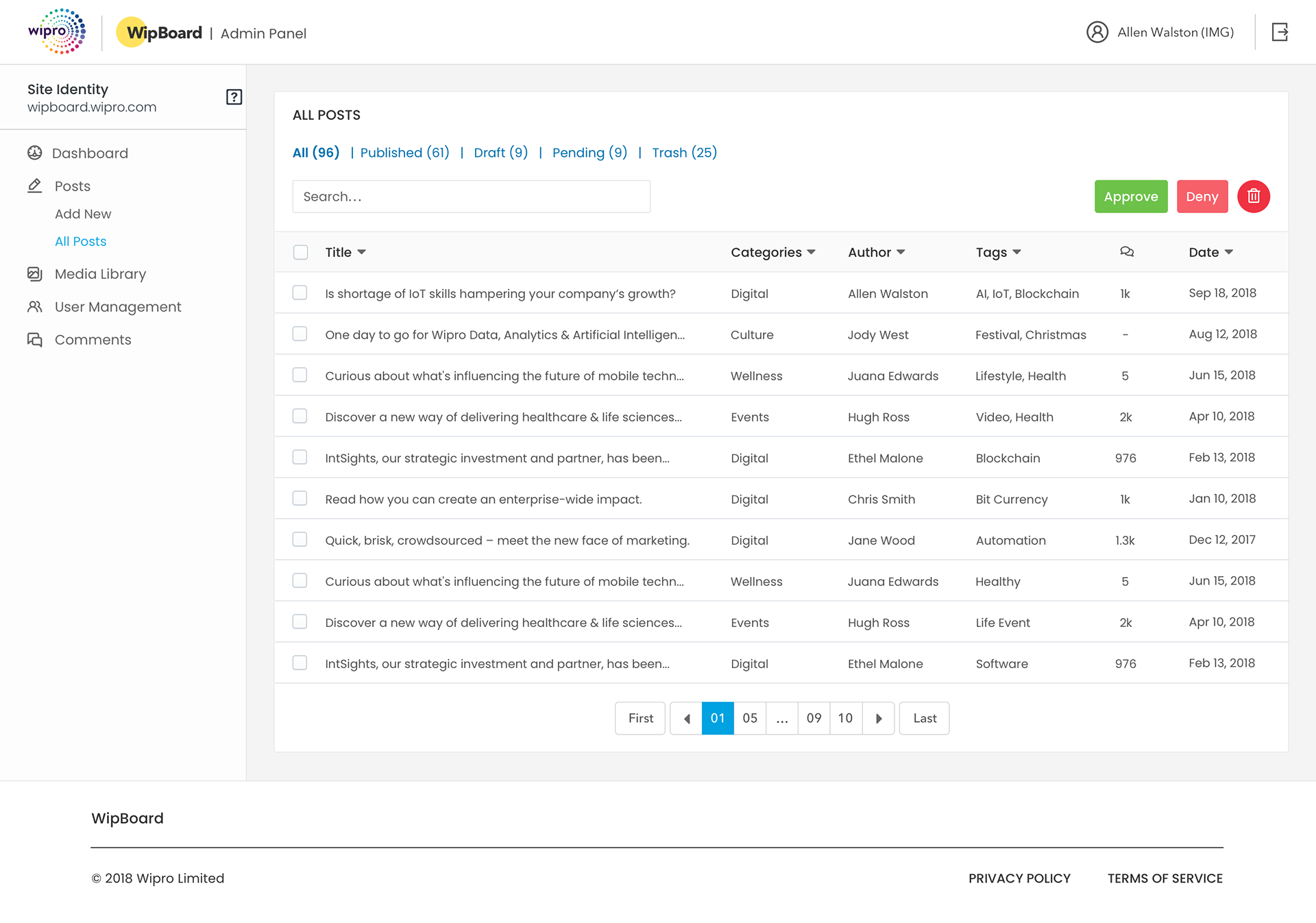Open site identity help icon
Image resolution: width=1316 pixels, height=923 pixels.
[234, 97]
